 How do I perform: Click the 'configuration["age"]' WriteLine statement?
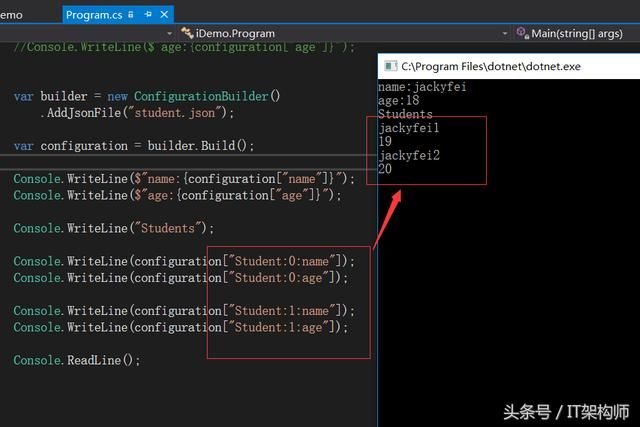pyautogui.click(x=177, y=196)
